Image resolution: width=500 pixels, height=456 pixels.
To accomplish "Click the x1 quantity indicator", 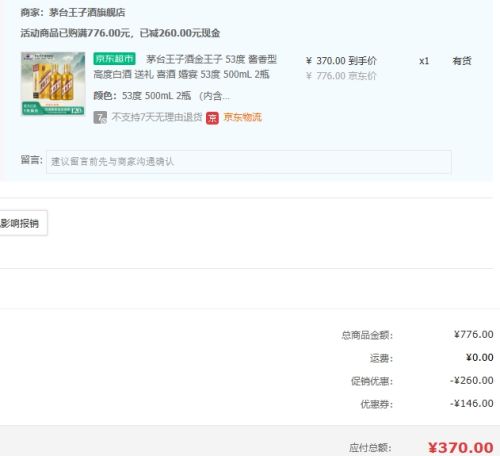I will (x=424, y=61).
